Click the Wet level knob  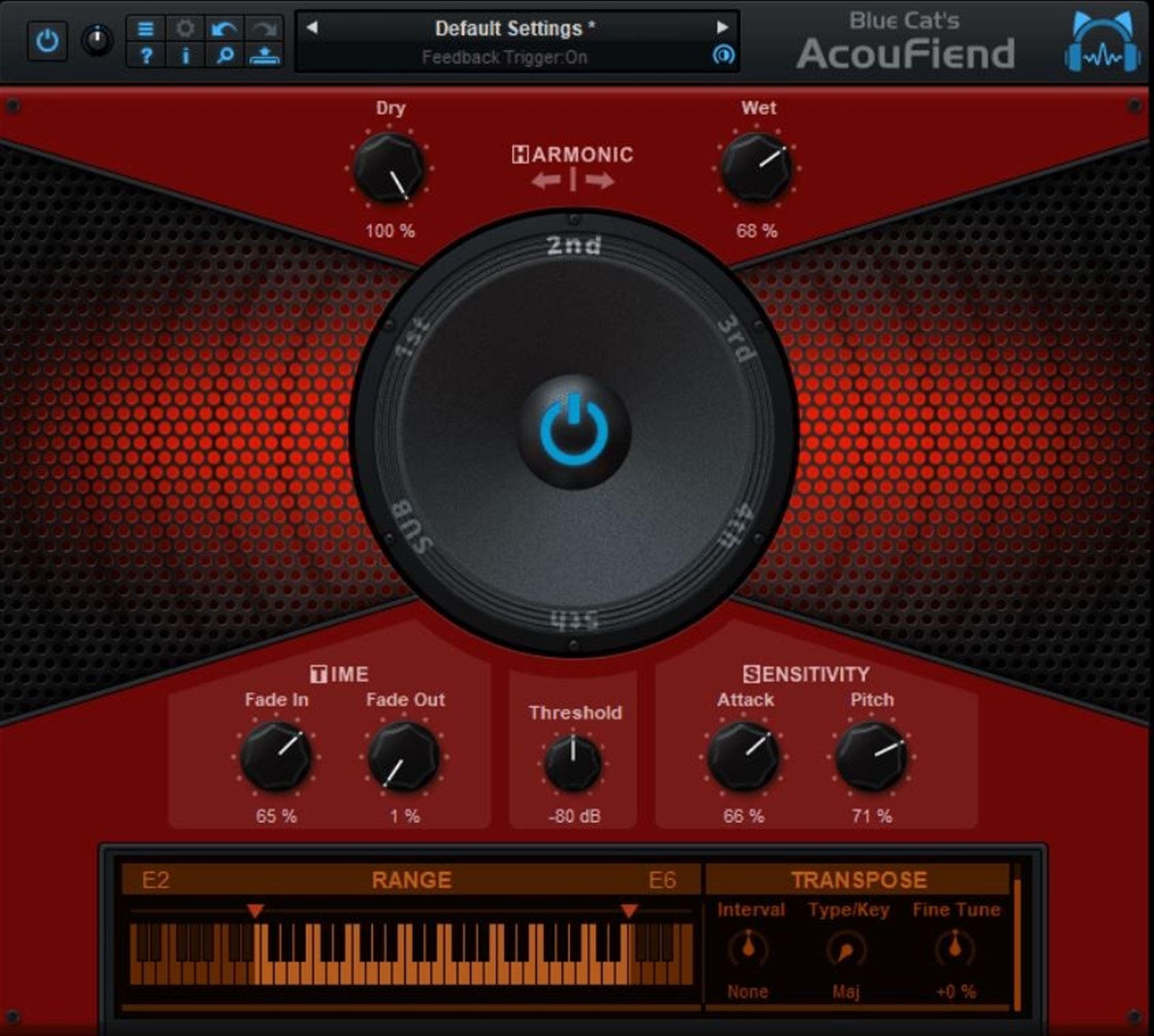757,168
